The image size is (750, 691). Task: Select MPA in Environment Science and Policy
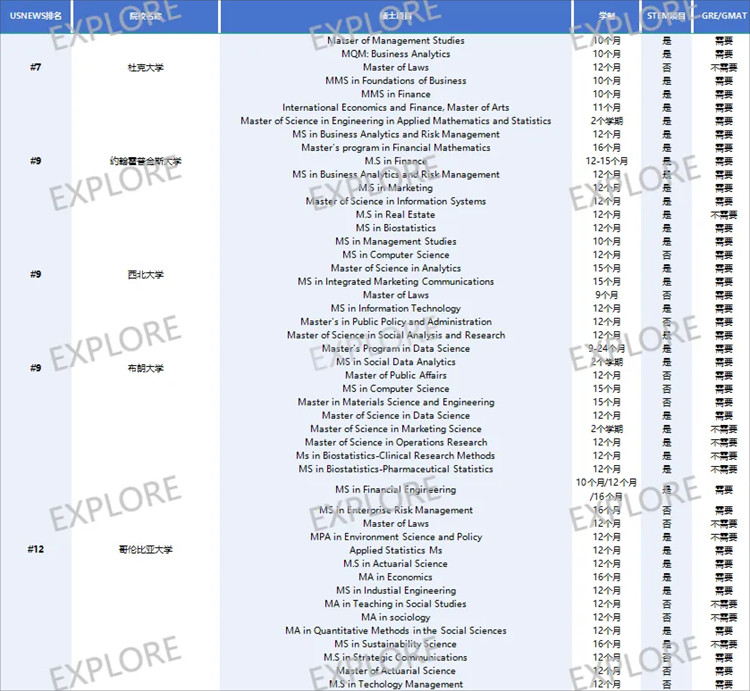tap(395, 537)
